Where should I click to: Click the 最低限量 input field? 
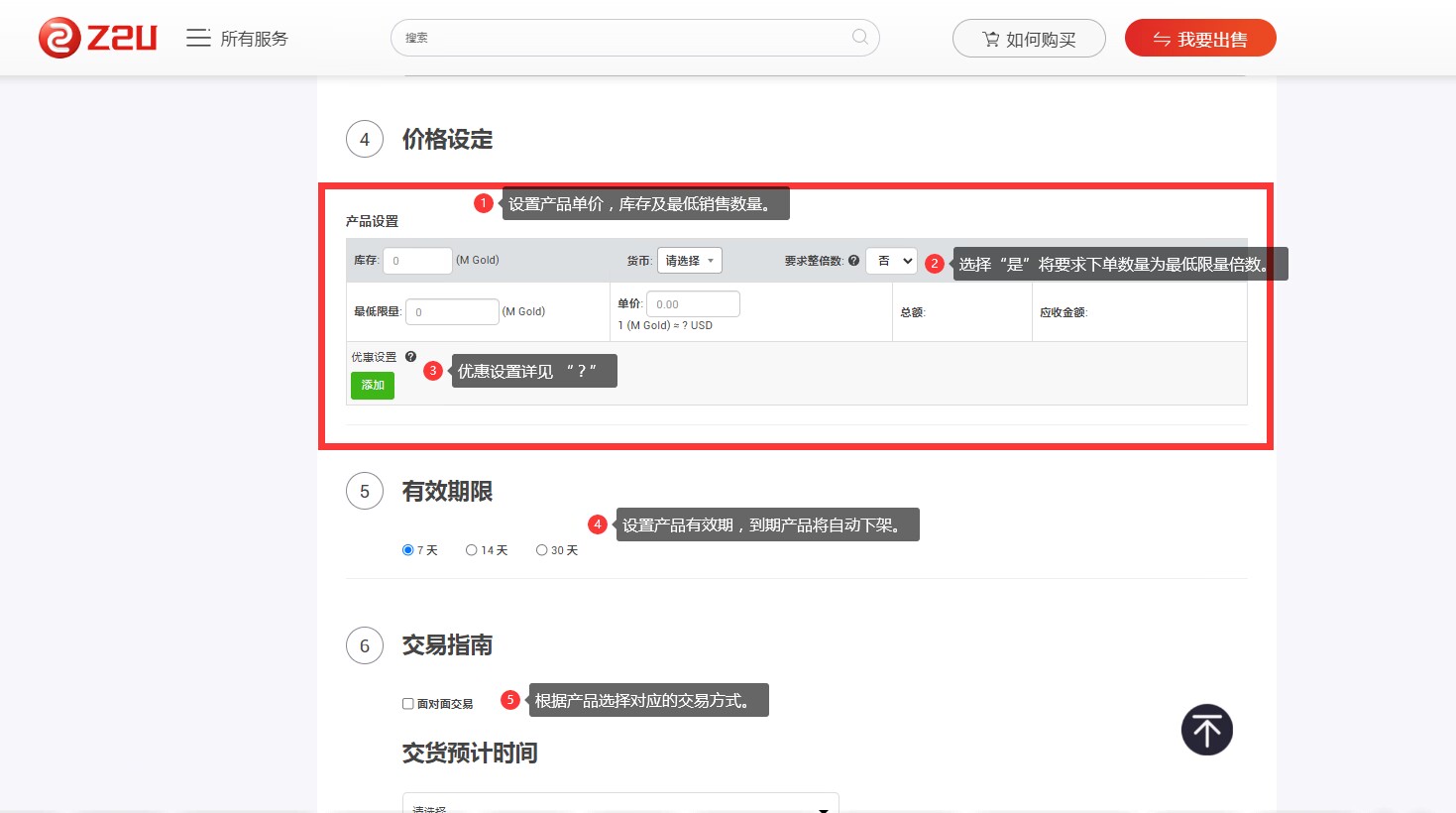pyautogui.click(x=452, y=311)
